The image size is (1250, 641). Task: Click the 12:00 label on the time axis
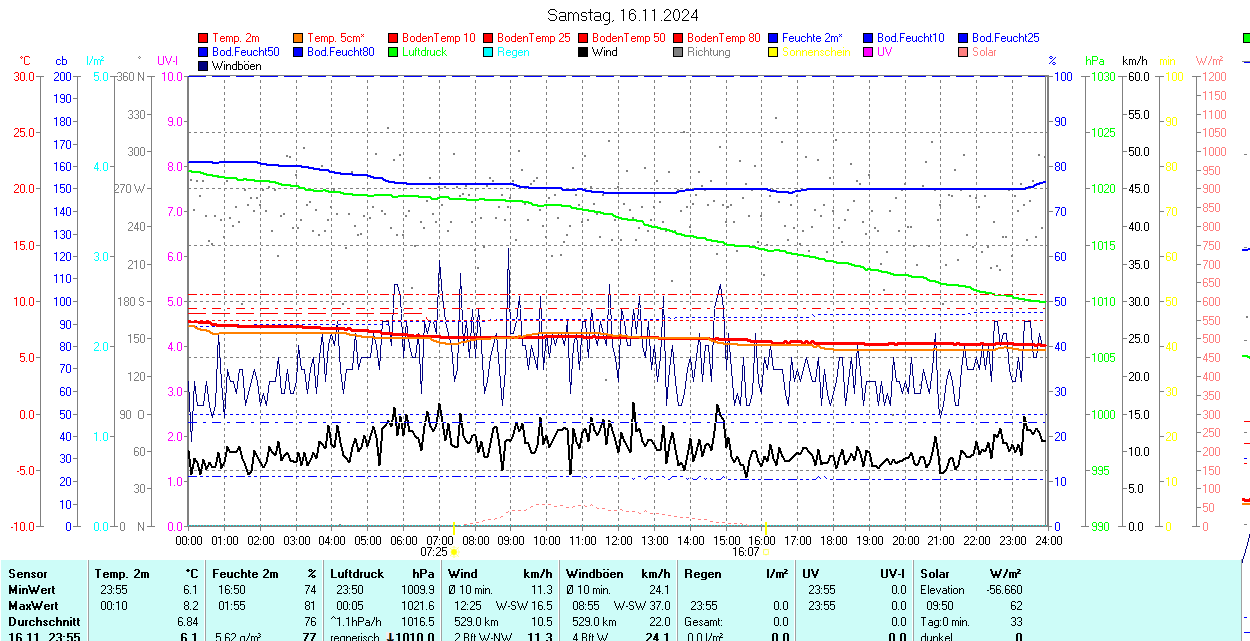click(618, 541)
